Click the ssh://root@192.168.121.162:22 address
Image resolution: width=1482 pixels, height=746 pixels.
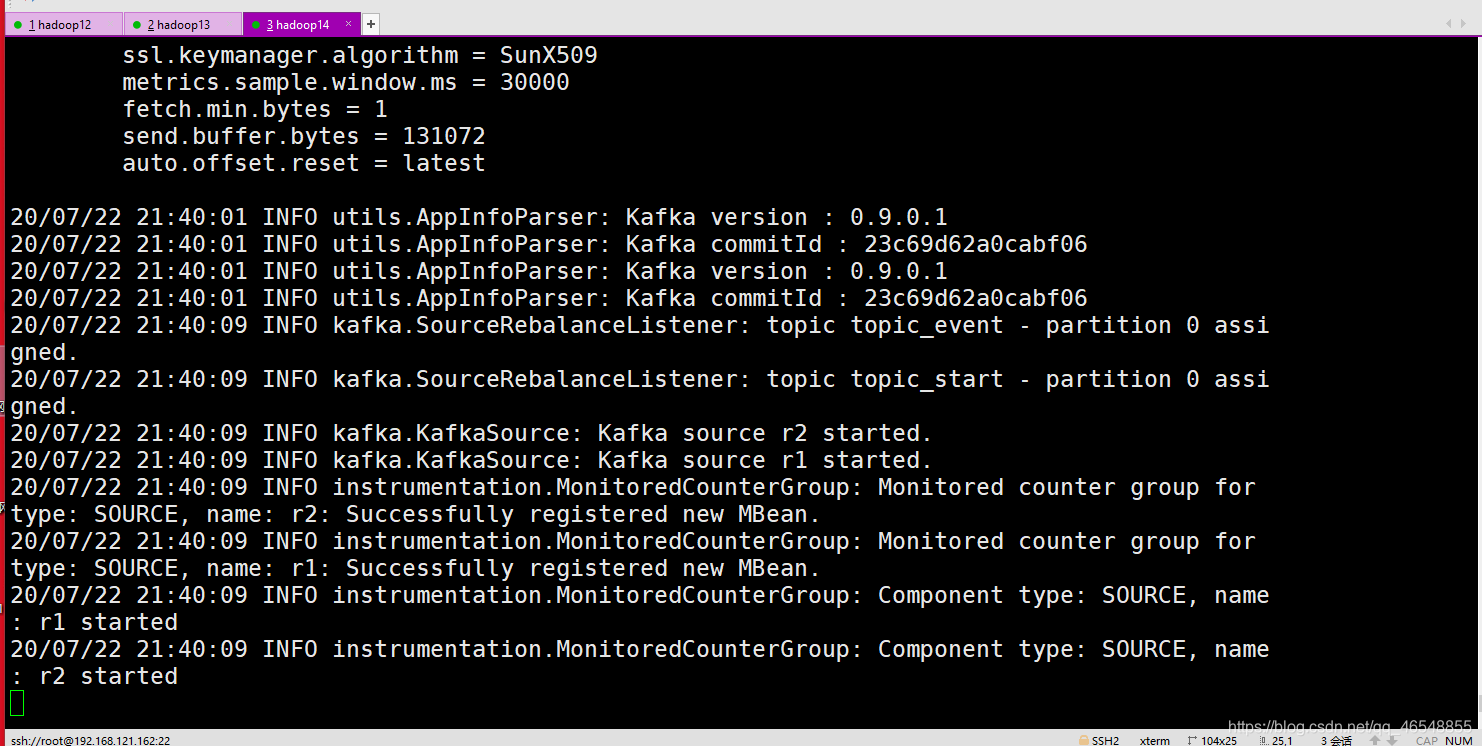[91, 741]
